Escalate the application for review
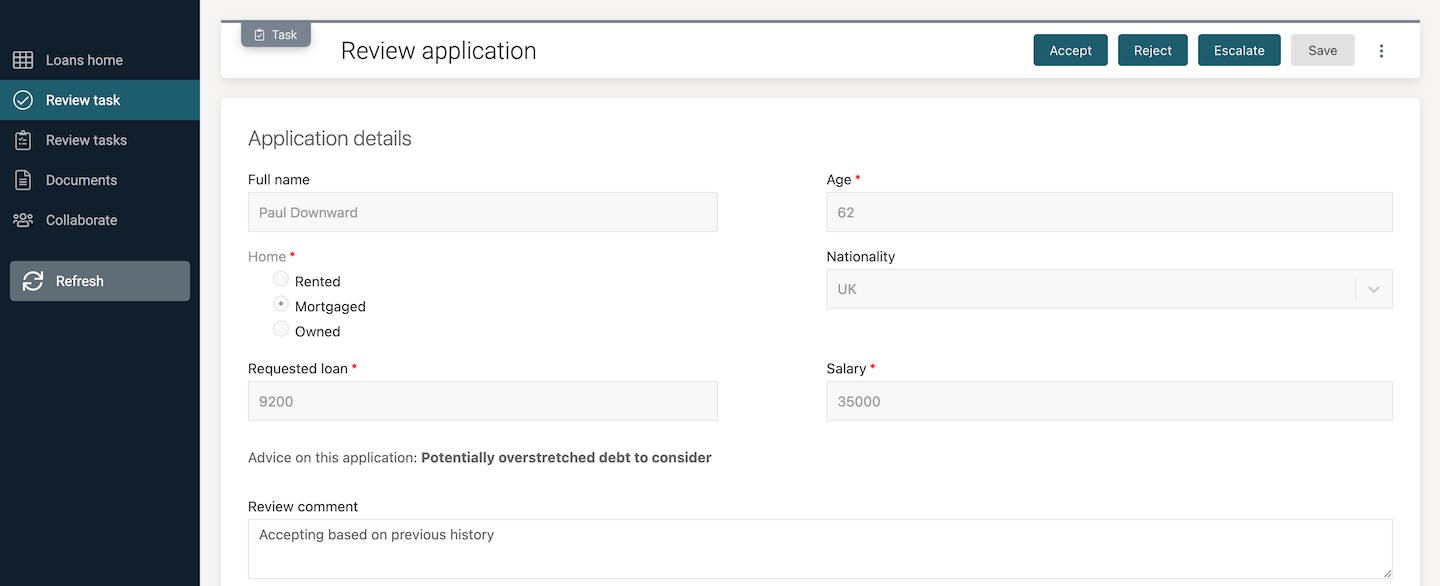Viewport: 1440px width, 586px height. coord(1239,50)
